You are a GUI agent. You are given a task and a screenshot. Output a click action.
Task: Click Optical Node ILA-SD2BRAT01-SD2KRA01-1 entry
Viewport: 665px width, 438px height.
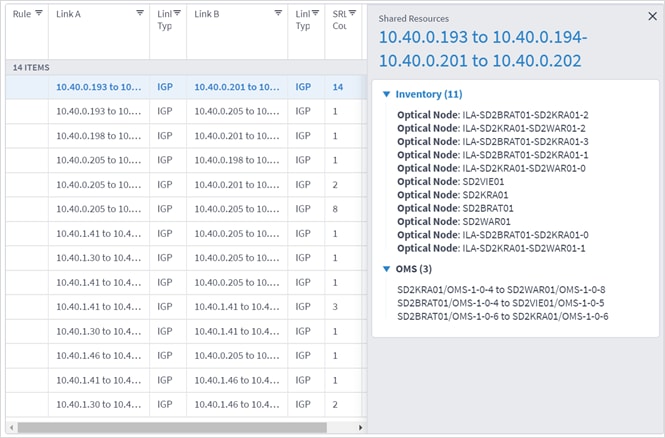click(x=493, y=155)
